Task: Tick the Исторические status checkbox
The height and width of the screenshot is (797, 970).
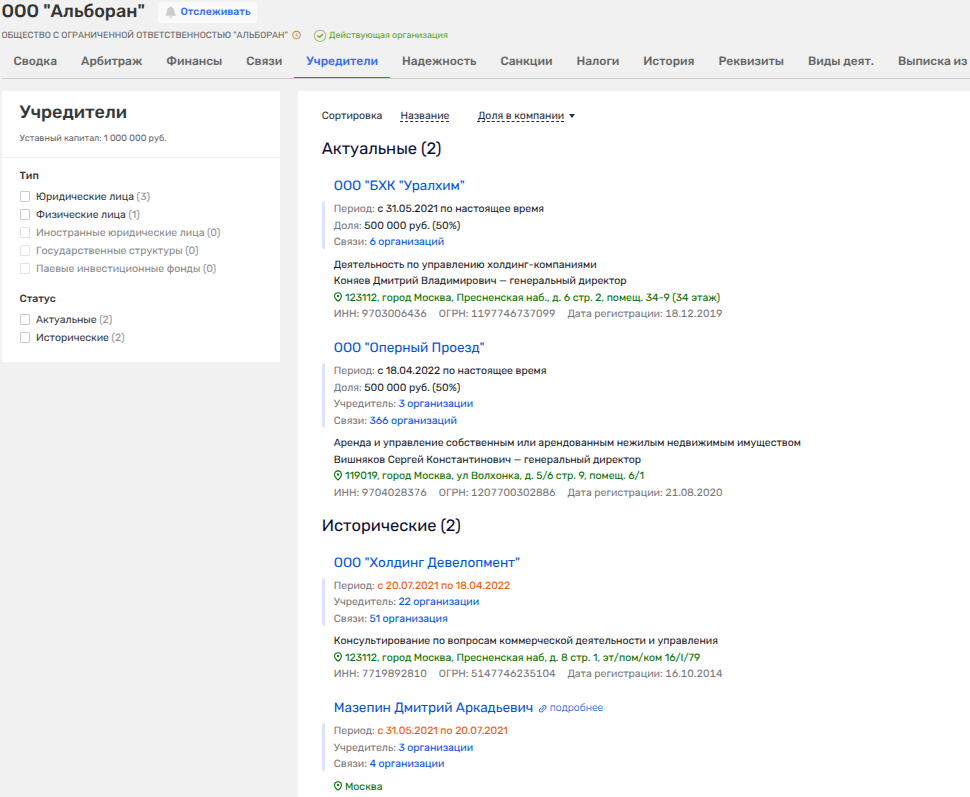Action: (26, 338)
